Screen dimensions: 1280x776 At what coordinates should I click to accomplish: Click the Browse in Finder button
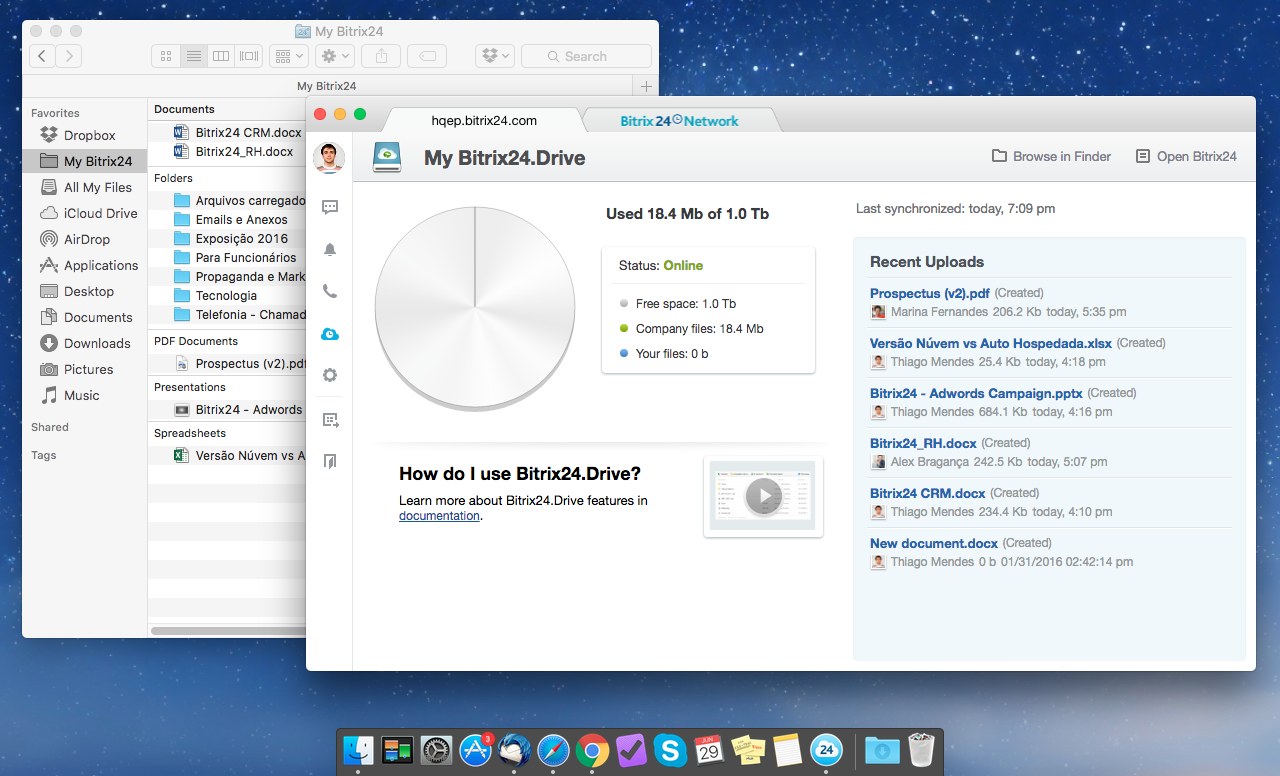[1051, 156]
